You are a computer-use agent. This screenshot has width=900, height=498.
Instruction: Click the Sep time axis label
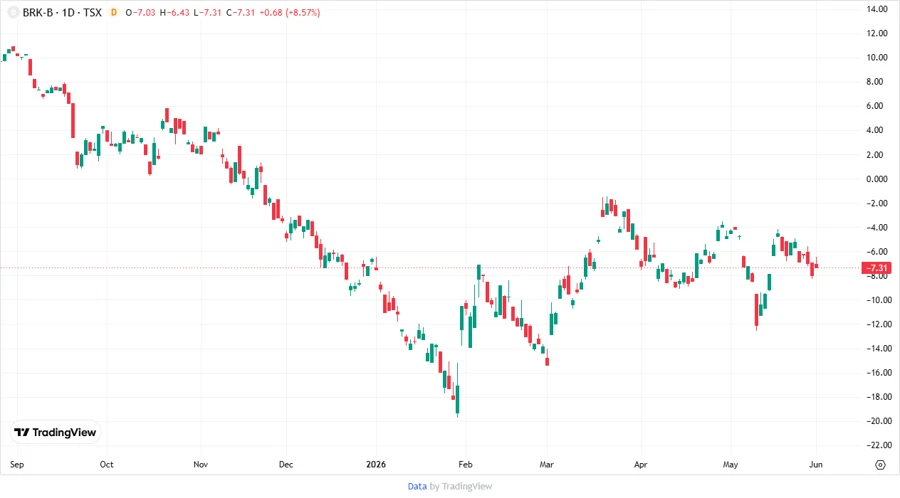pyautogui.click(x=17, y=464)
